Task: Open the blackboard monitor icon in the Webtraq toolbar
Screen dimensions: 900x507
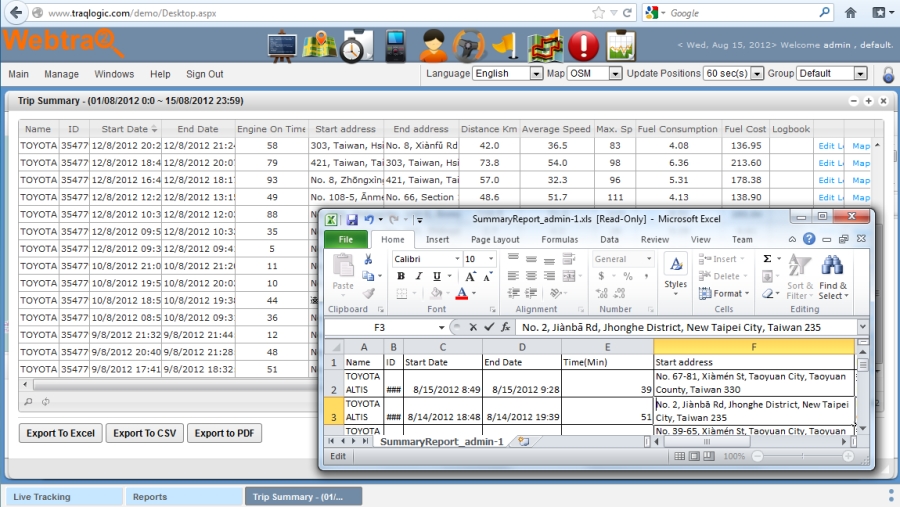Action: [282, 45]
